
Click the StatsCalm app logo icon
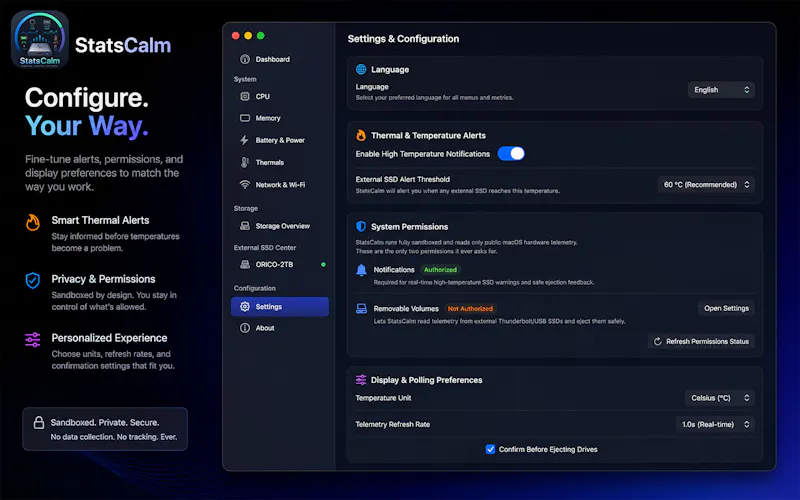click(x=40, y=39)
